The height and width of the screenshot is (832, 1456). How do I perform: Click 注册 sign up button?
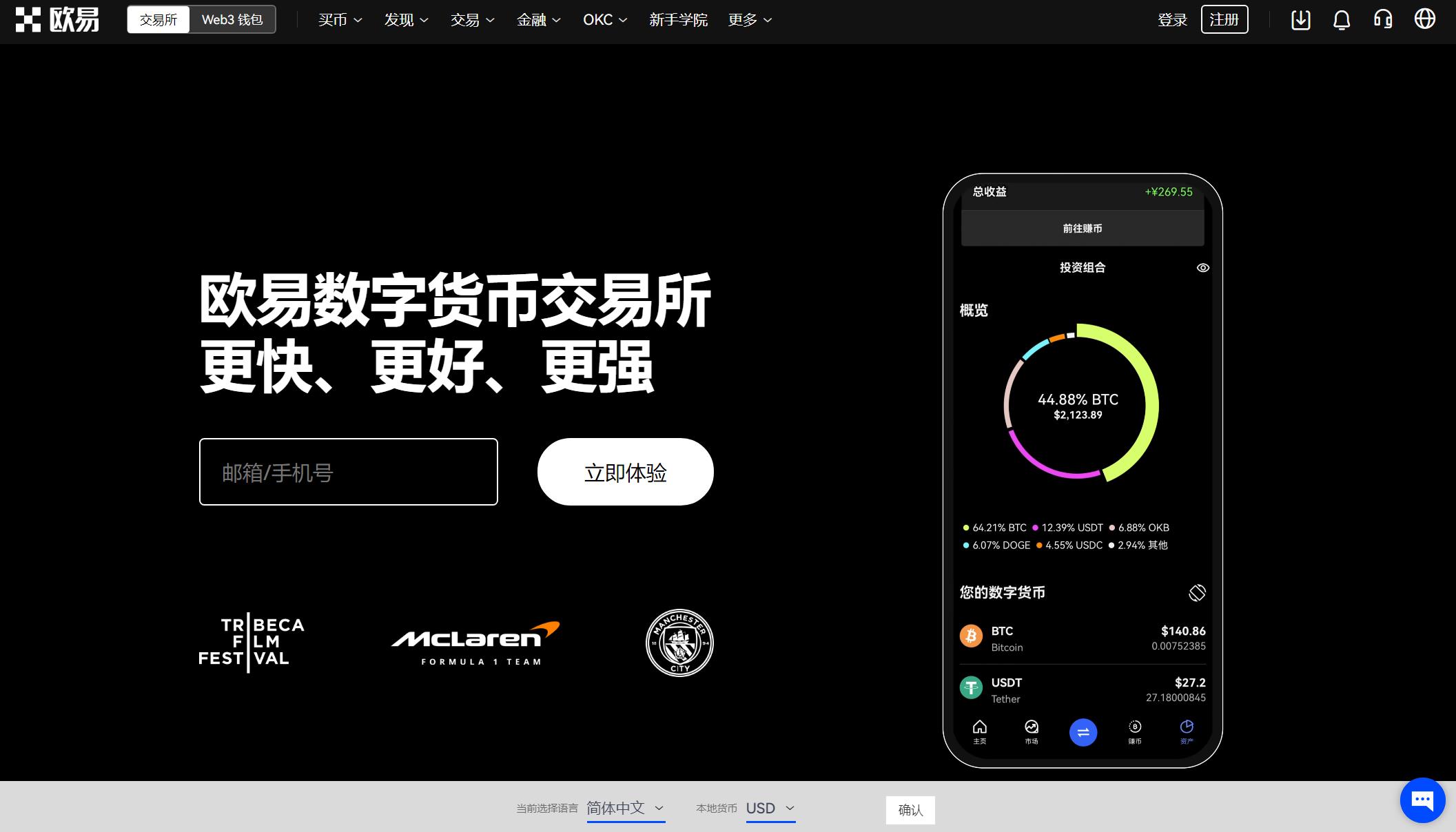click(1224, 20)
